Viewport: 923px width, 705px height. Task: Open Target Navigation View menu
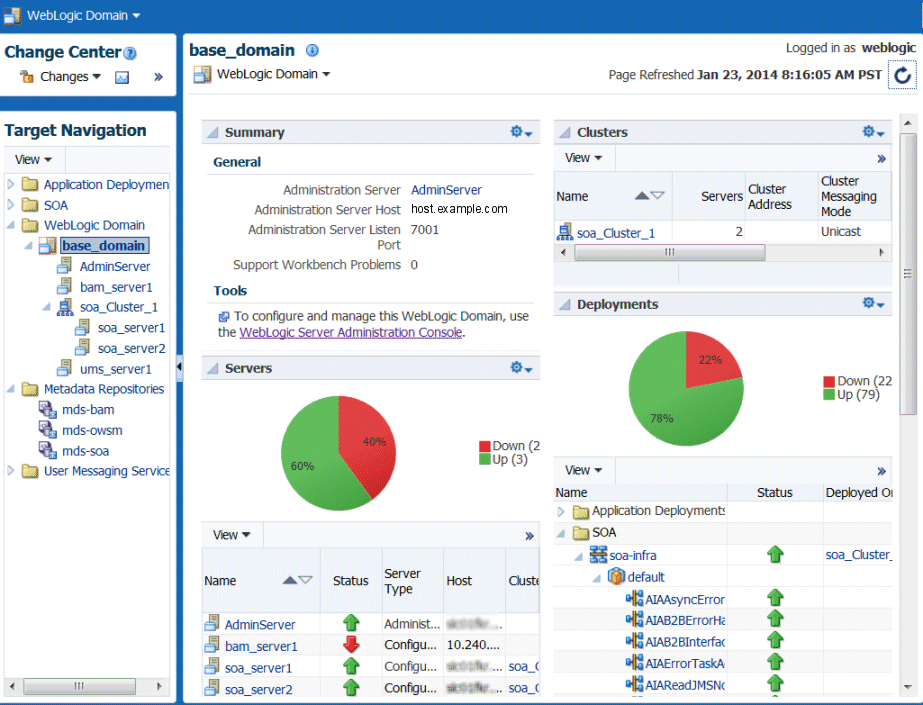pyautogui.click(x=34, y=159)
